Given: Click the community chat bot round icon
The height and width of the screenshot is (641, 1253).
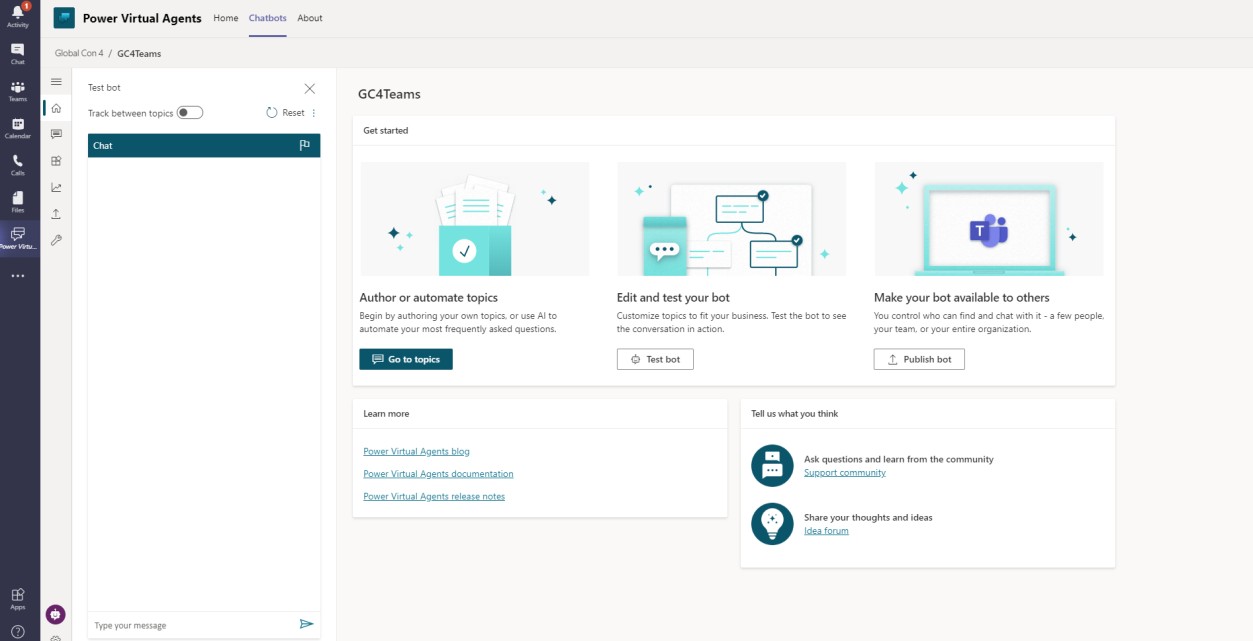Looking at the screenshot, I should (772, 466).
